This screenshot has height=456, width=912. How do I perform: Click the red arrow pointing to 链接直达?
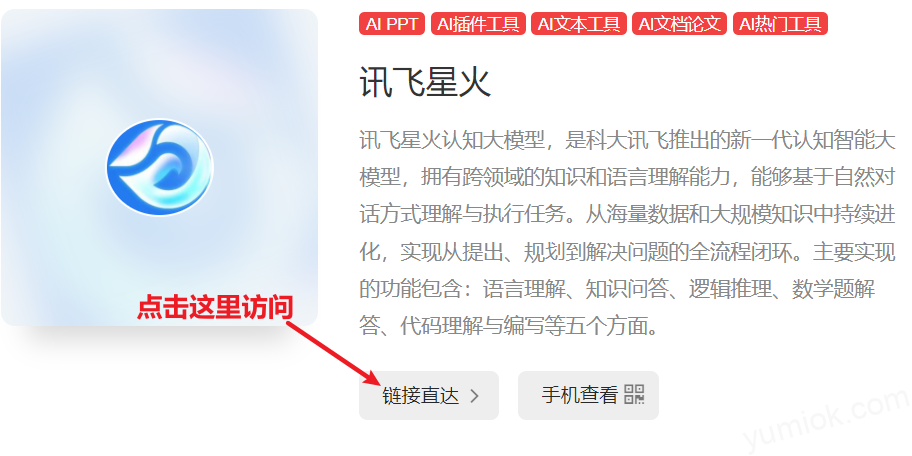click(334, 353)
